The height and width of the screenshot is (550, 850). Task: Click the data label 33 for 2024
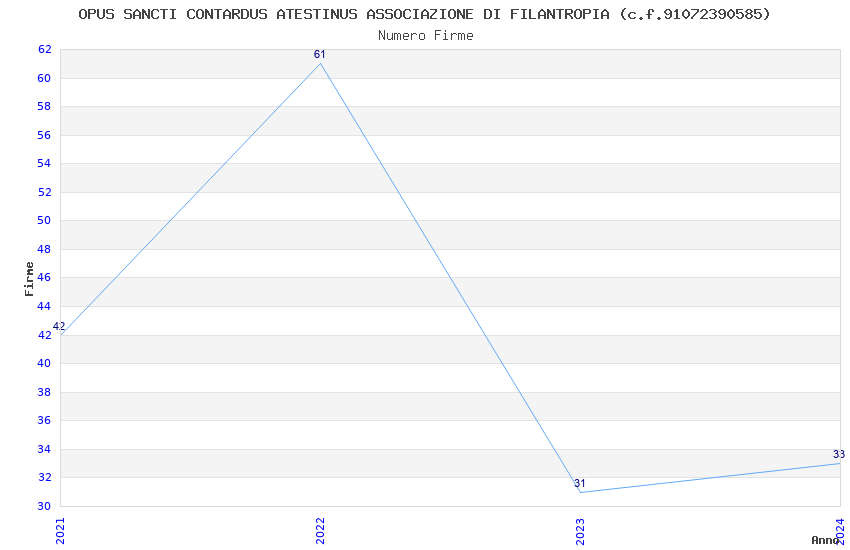(x=839, y=454)
